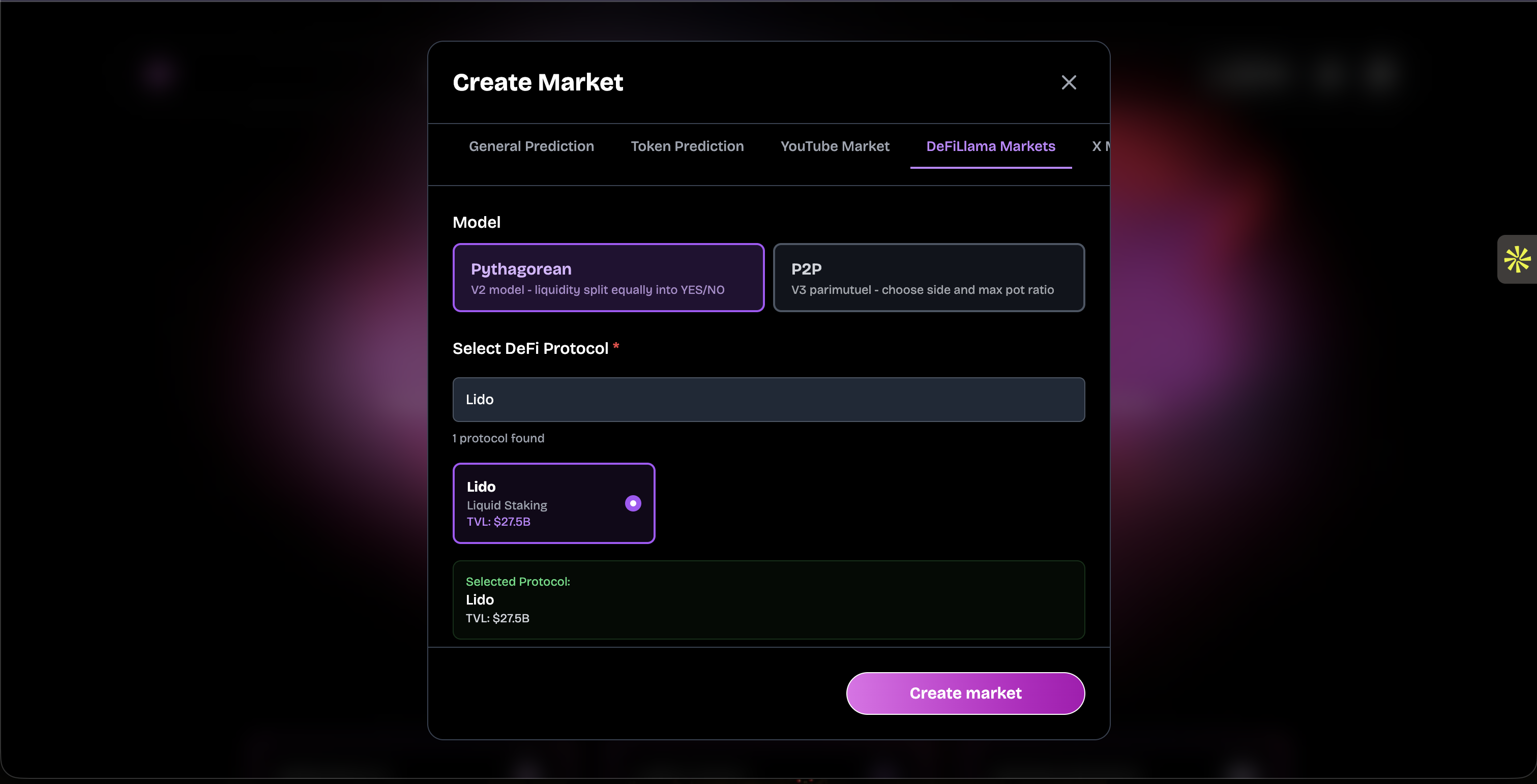Click the Create Market dialog title
This screenshot has height=784, width=1537.
[538, 82]
